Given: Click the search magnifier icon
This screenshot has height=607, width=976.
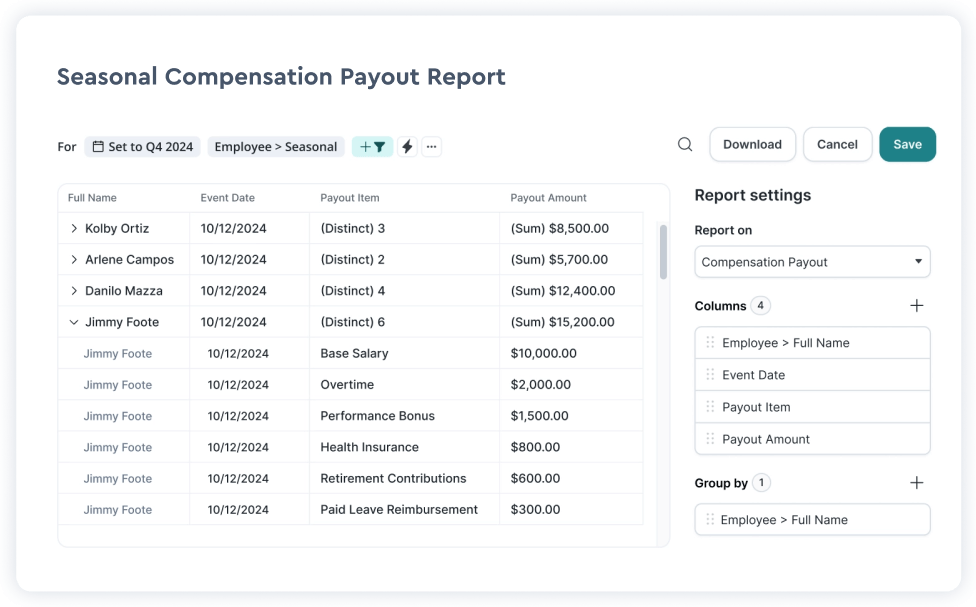Looking at the screenshot, I should point(685,144).
